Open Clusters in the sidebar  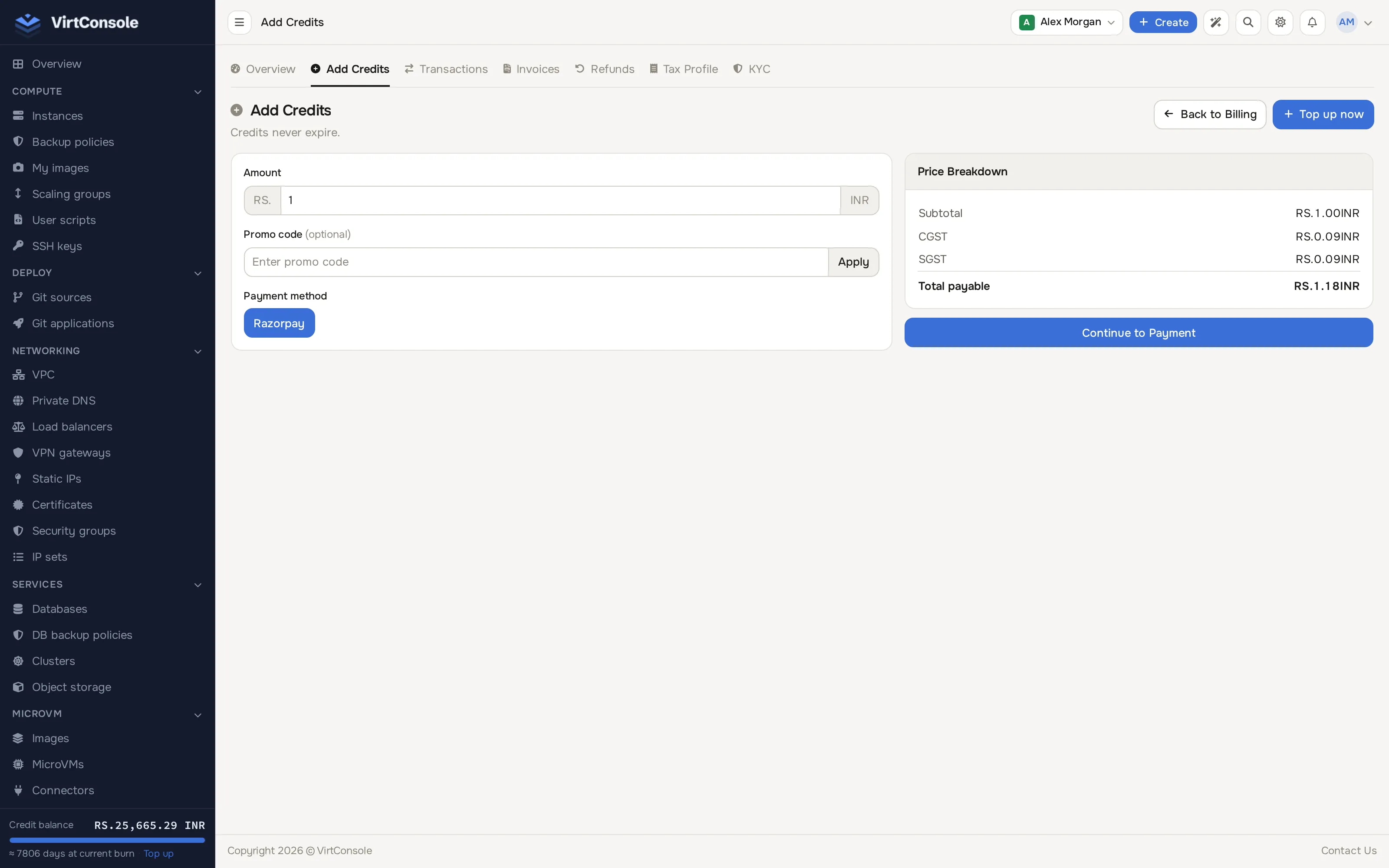pyautogui.click(x=107, y=661)
